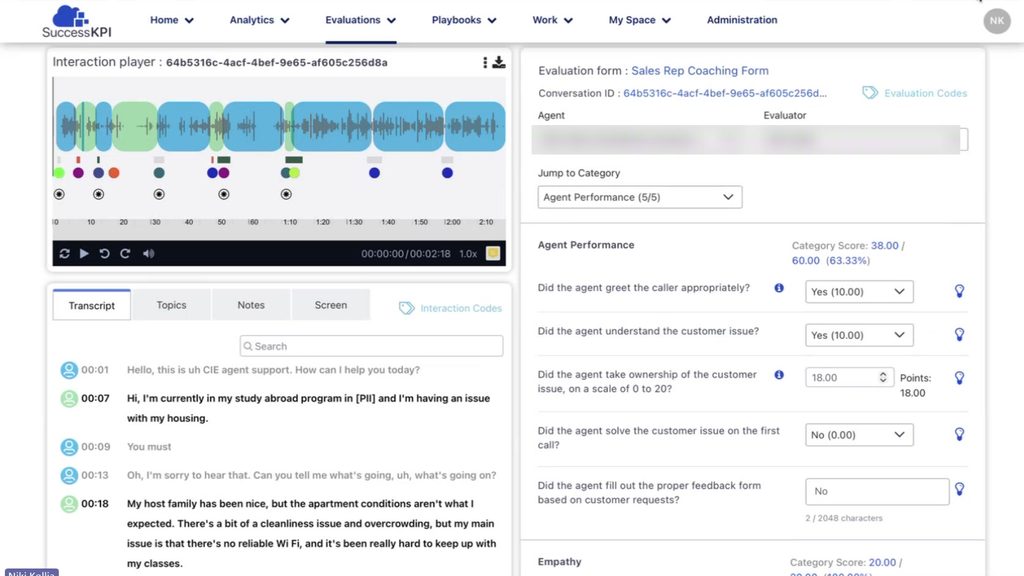This screenshot has height=576, width=1024.
Task: Click the rewind (skip back) icon
Action: pos(104,253)
